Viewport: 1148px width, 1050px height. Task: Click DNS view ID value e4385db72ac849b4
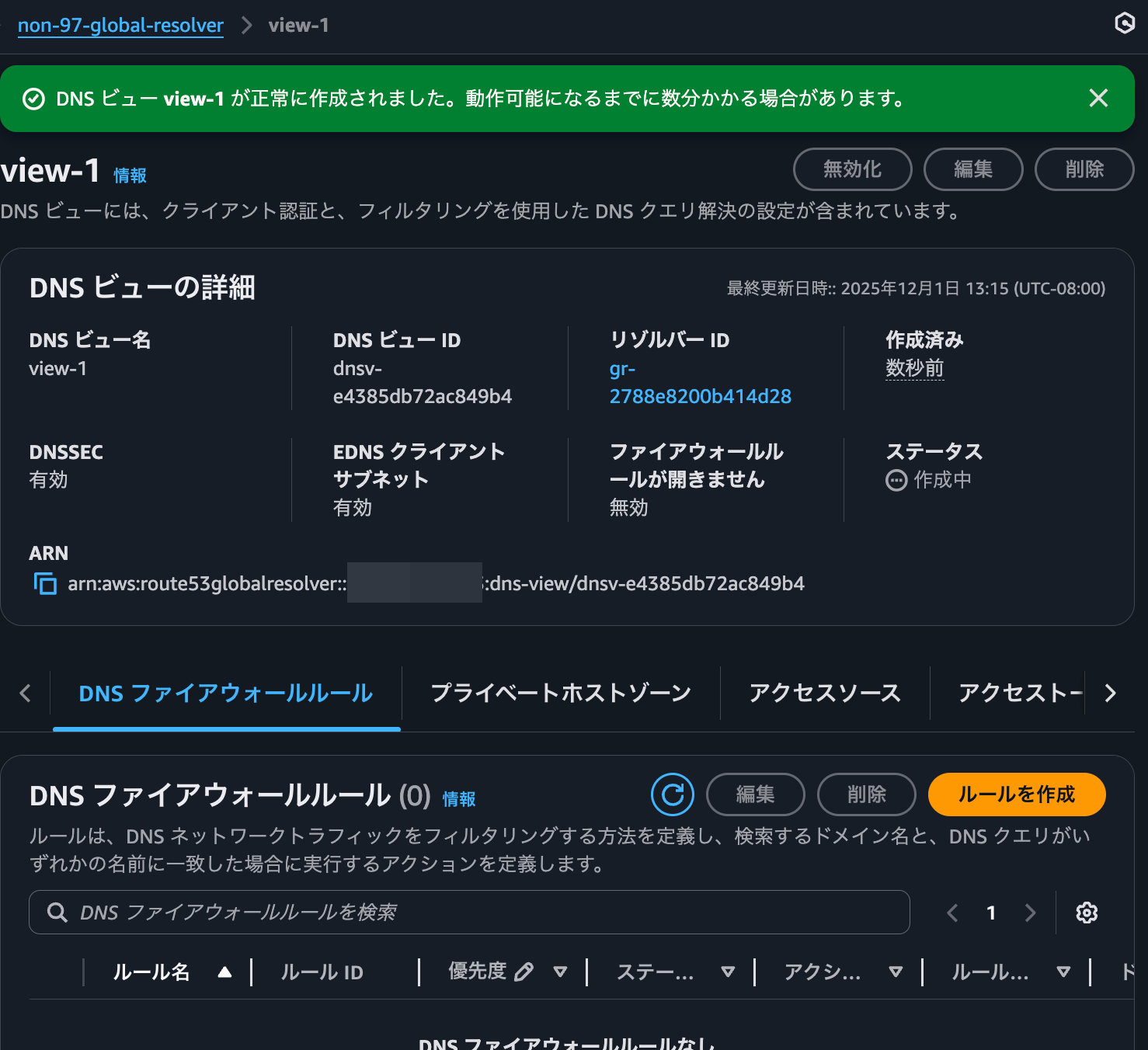click(x=423, y=396)
